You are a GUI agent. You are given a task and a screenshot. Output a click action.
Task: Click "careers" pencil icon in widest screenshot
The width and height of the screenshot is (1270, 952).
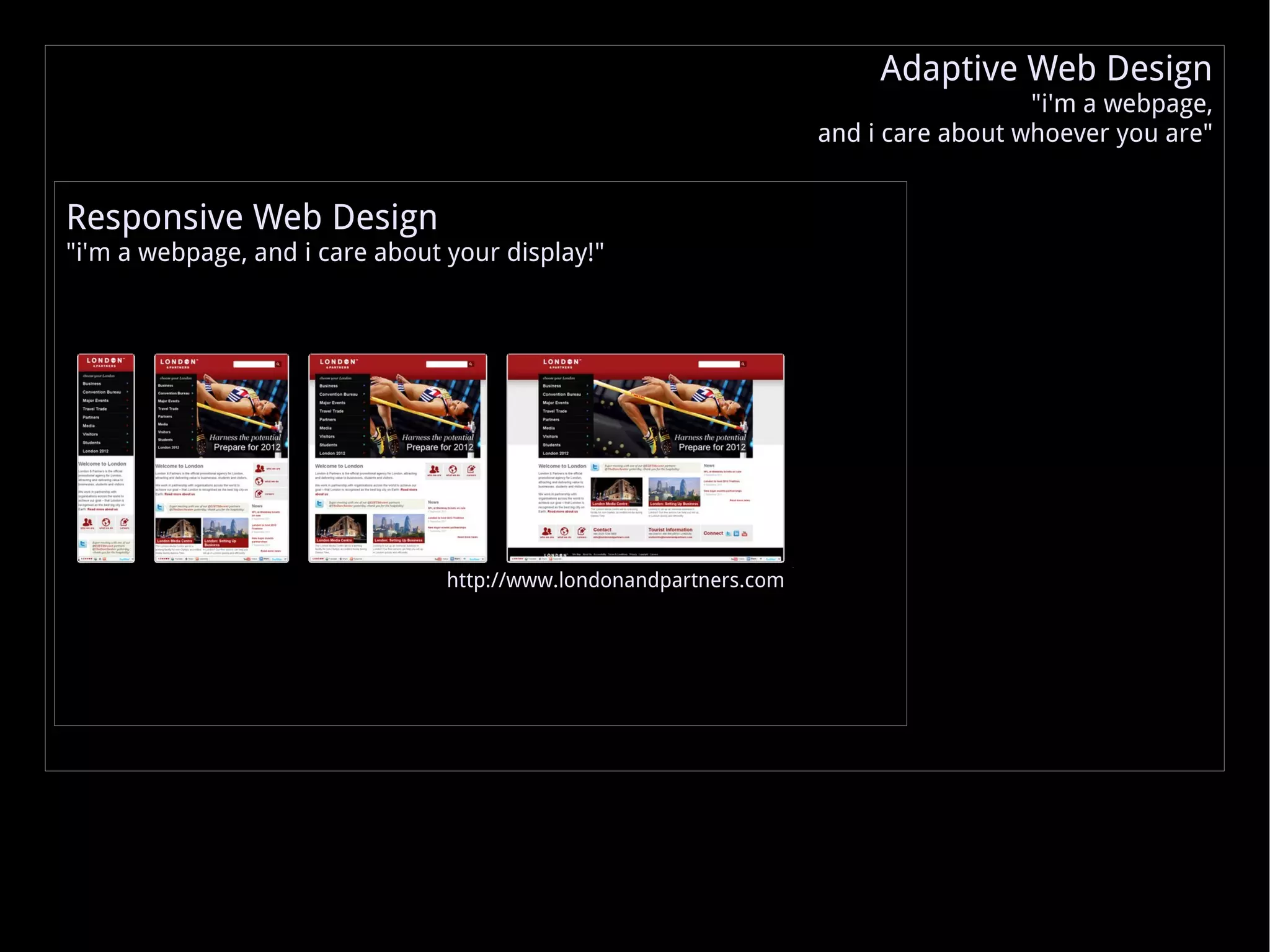581,532
